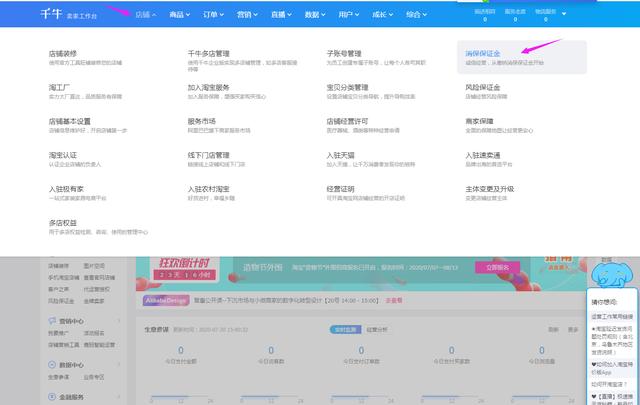Click 数据中心 circle icon in sidebar
The image size is (640, 405).
click(52, 365)
